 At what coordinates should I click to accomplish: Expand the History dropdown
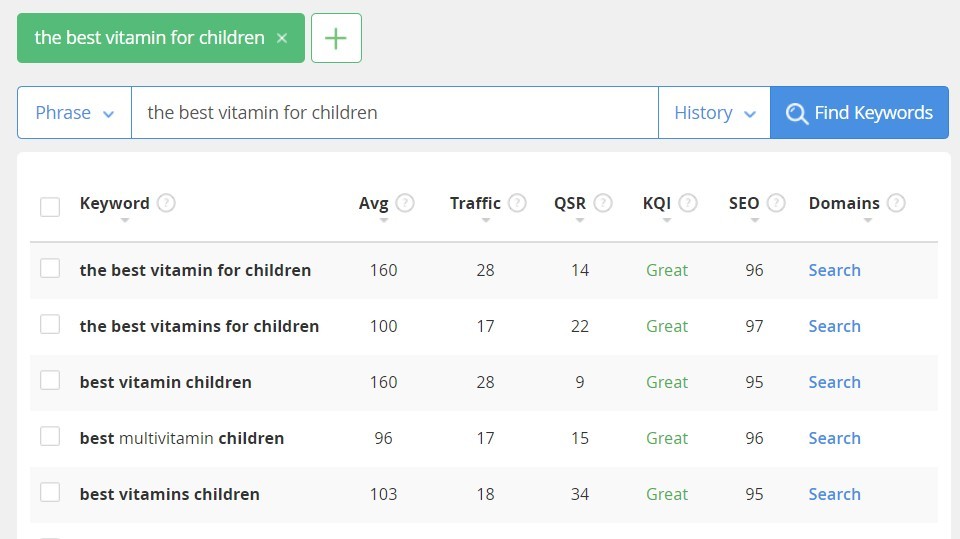point(714,113)
